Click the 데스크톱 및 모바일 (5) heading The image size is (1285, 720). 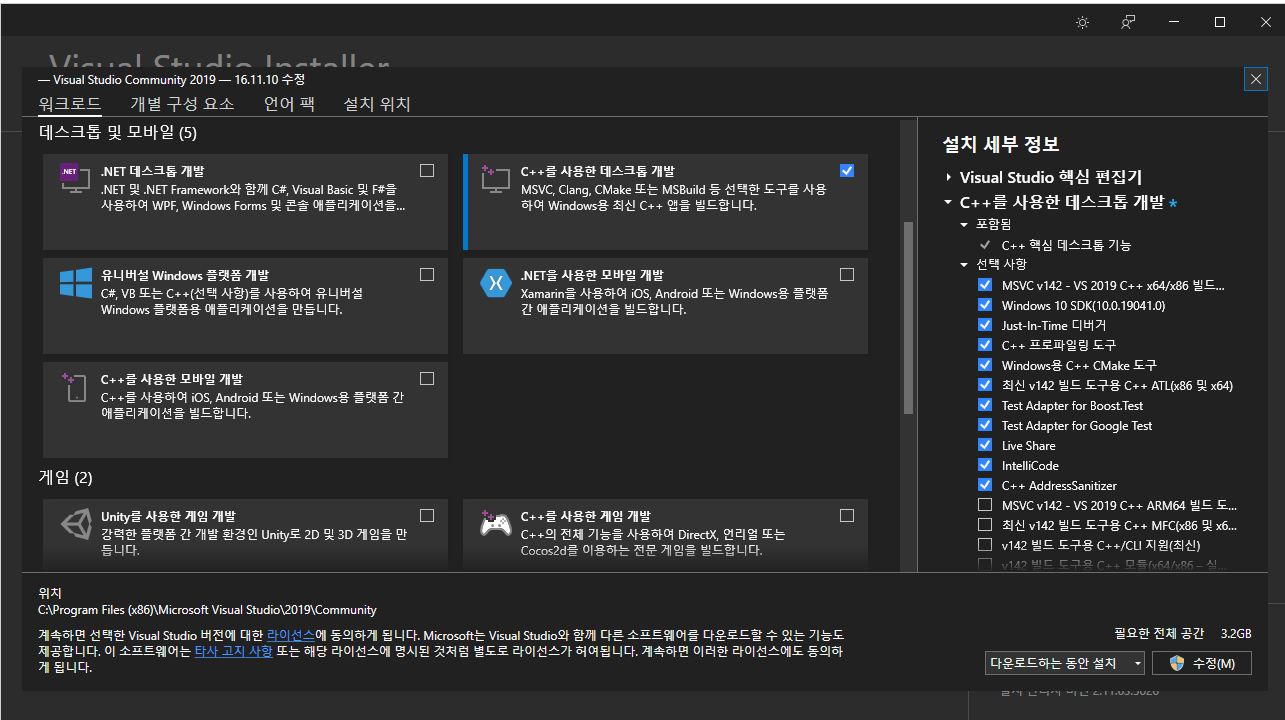(118, 132)
